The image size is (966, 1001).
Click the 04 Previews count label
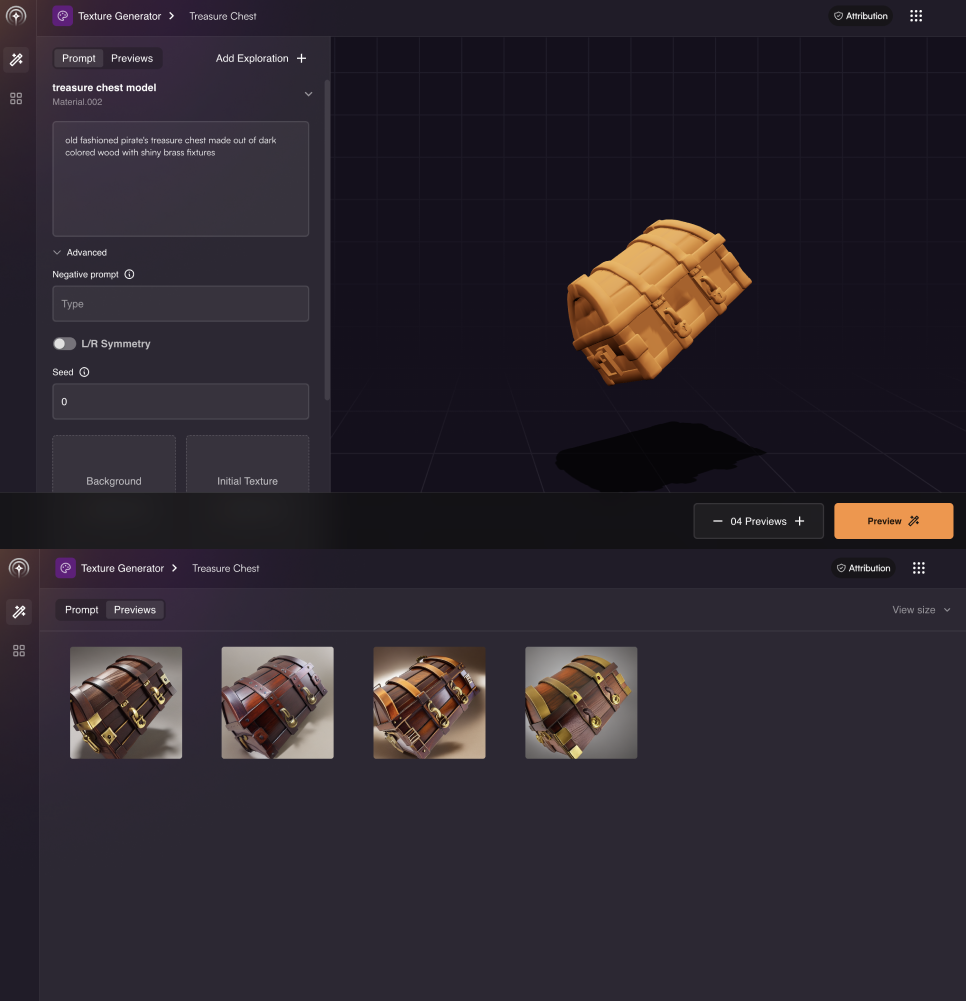(758, 521)
